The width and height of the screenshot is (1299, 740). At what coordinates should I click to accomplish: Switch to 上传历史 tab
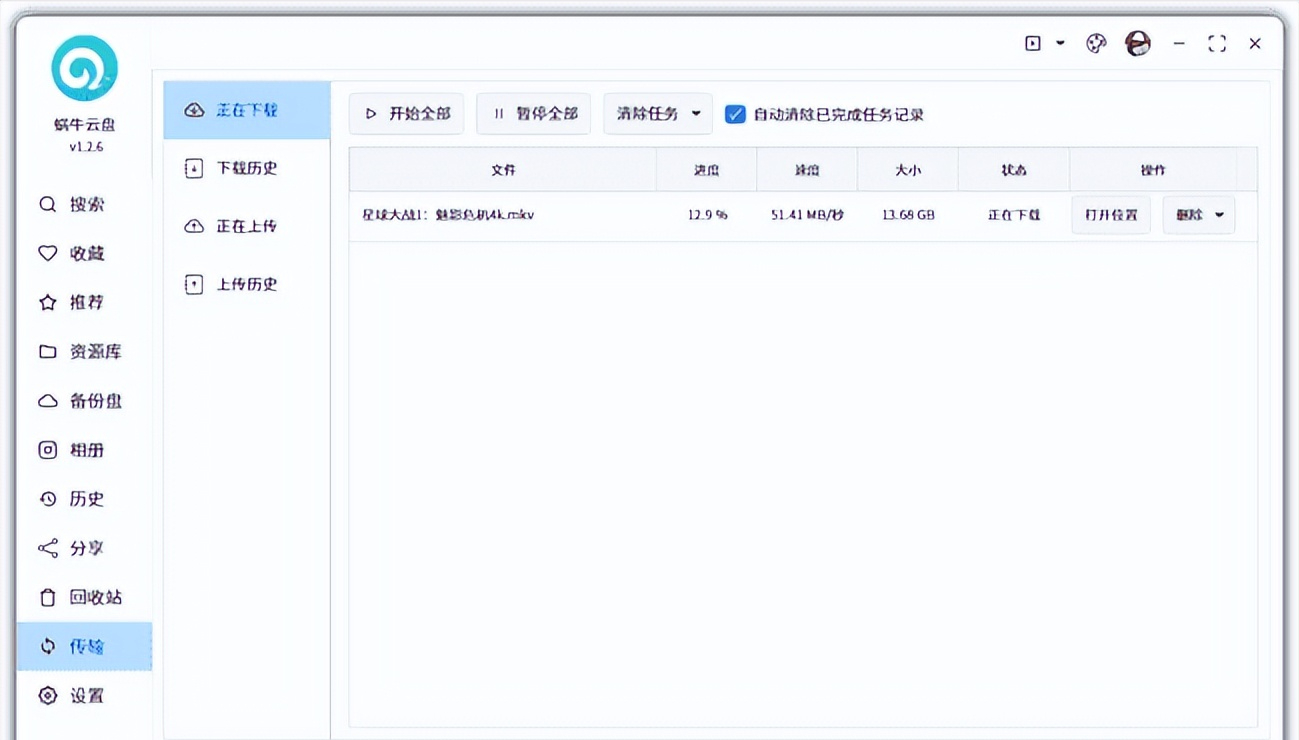(246, 284)
